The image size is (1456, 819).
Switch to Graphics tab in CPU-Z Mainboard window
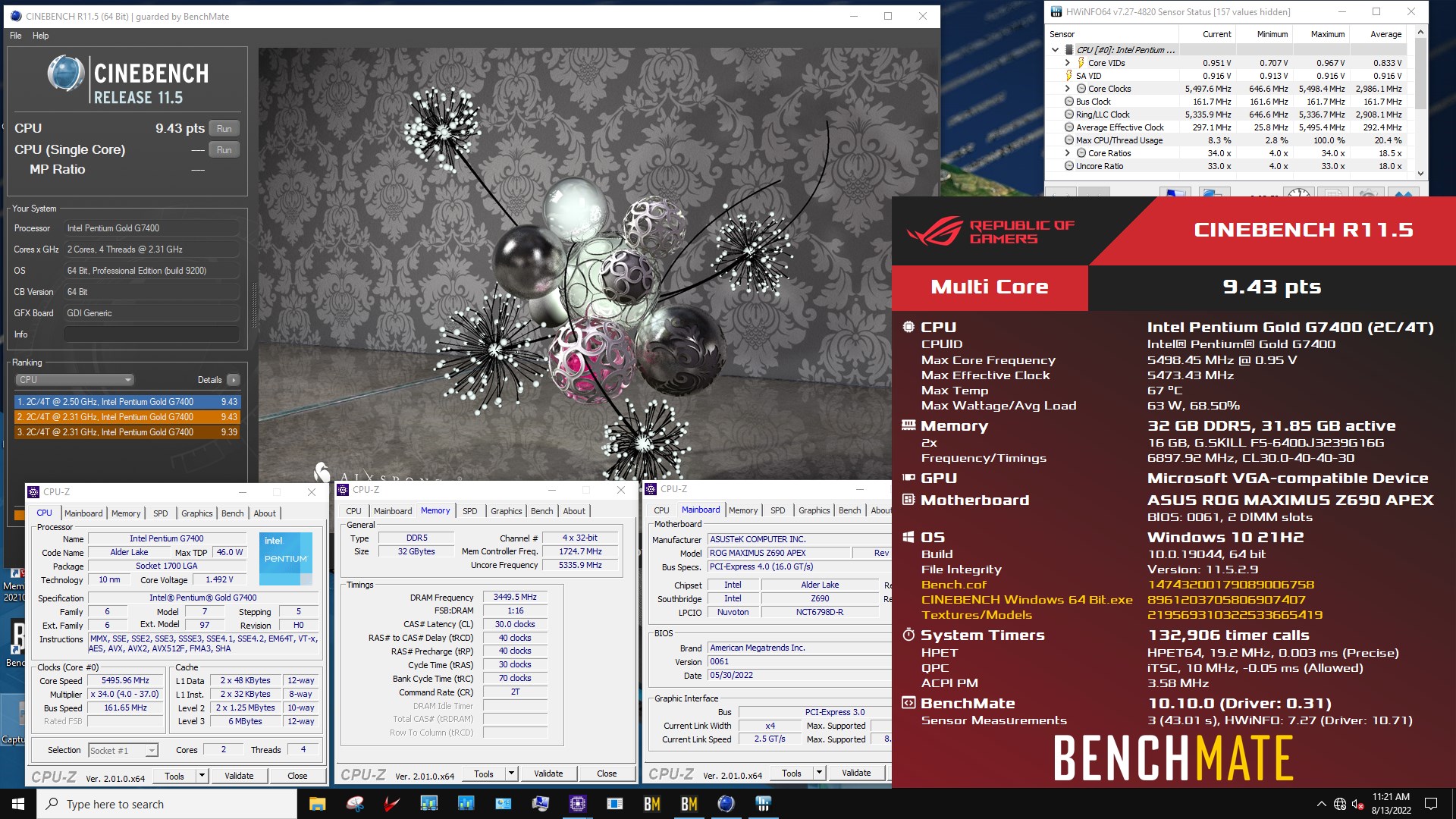click(814, 510)
